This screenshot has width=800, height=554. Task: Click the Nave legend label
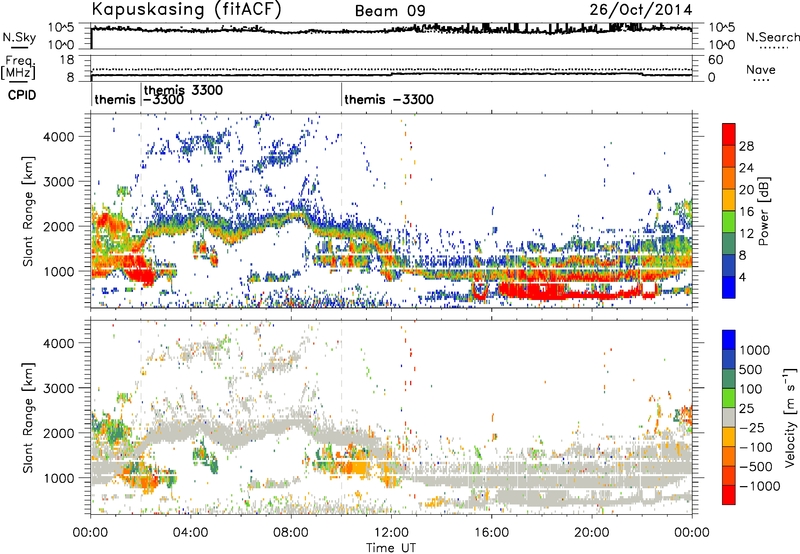761,69
